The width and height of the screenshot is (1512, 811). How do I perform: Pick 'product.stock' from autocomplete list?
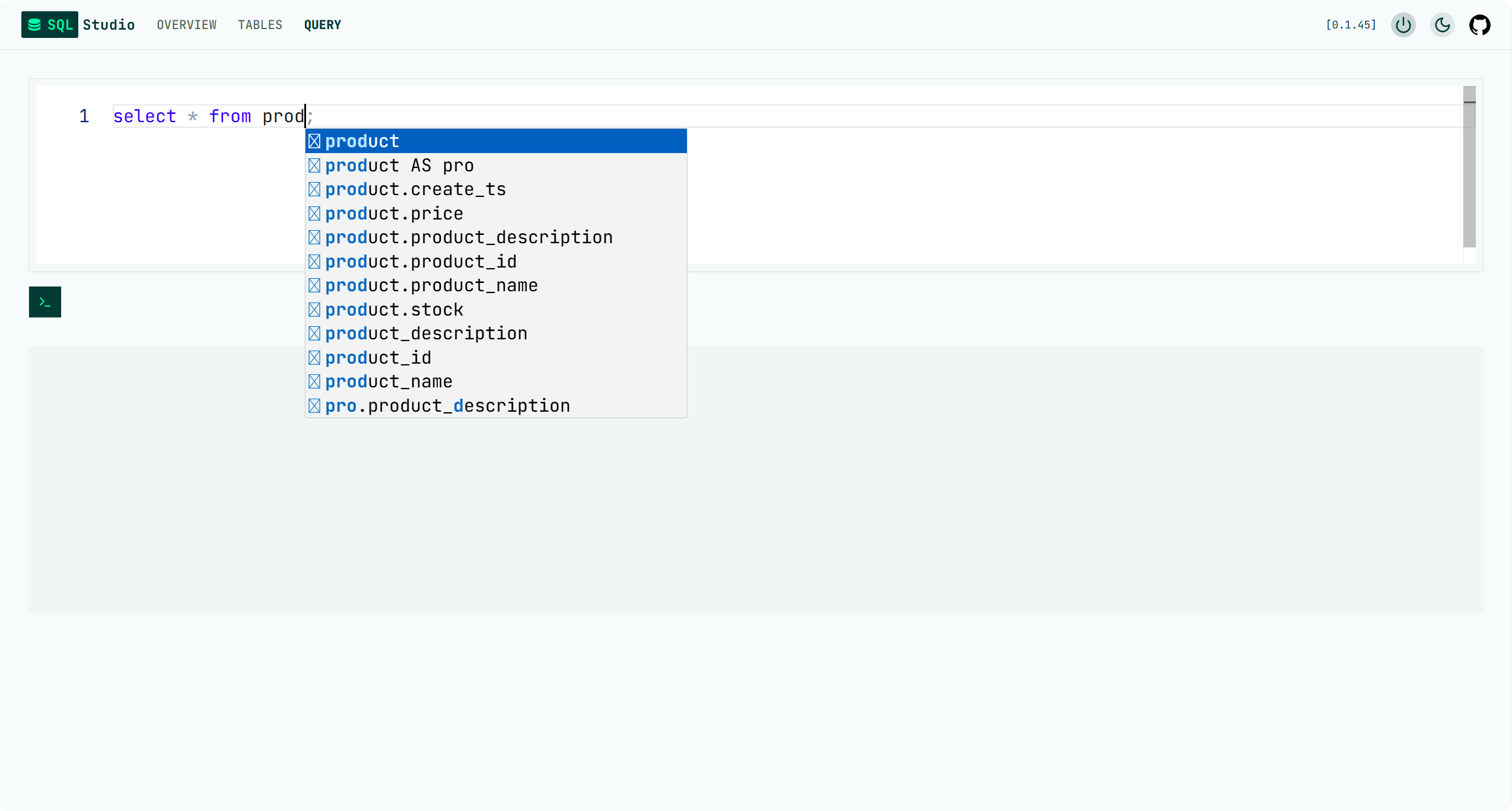coord(394,310)
